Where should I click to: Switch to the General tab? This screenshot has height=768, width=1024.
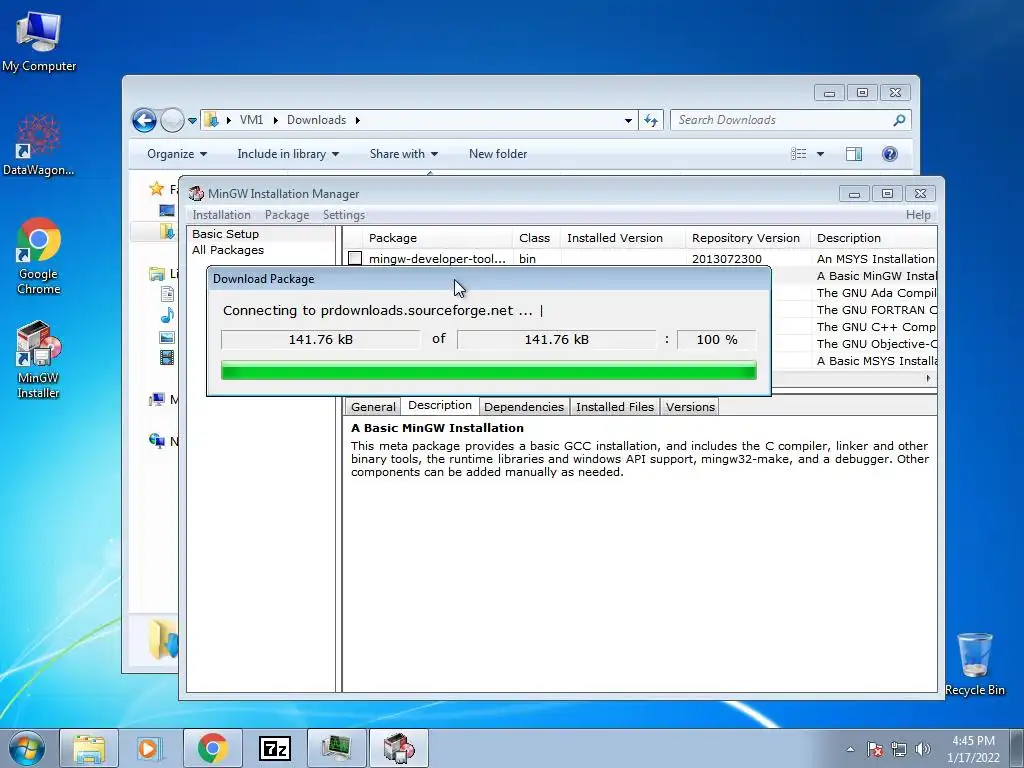373,407
